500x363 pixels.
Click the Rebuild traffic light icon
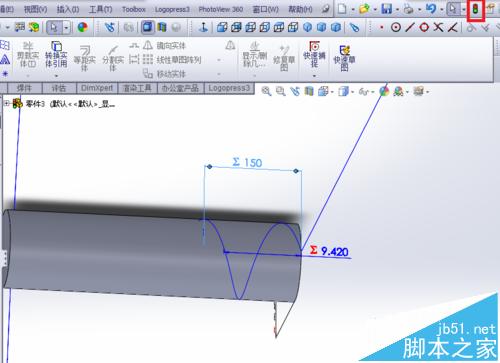[x=476, y=9]
